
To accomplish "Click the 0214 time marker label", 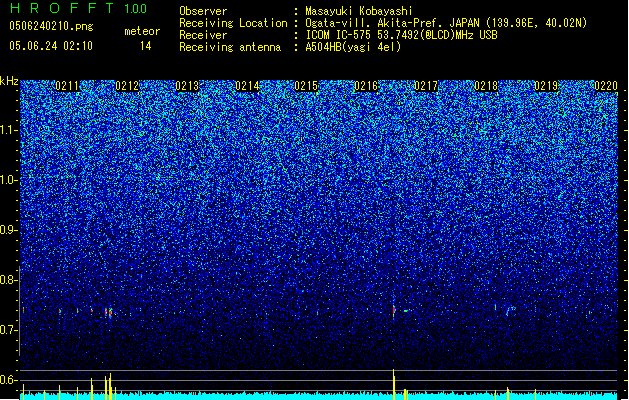I will click(247, 86).
